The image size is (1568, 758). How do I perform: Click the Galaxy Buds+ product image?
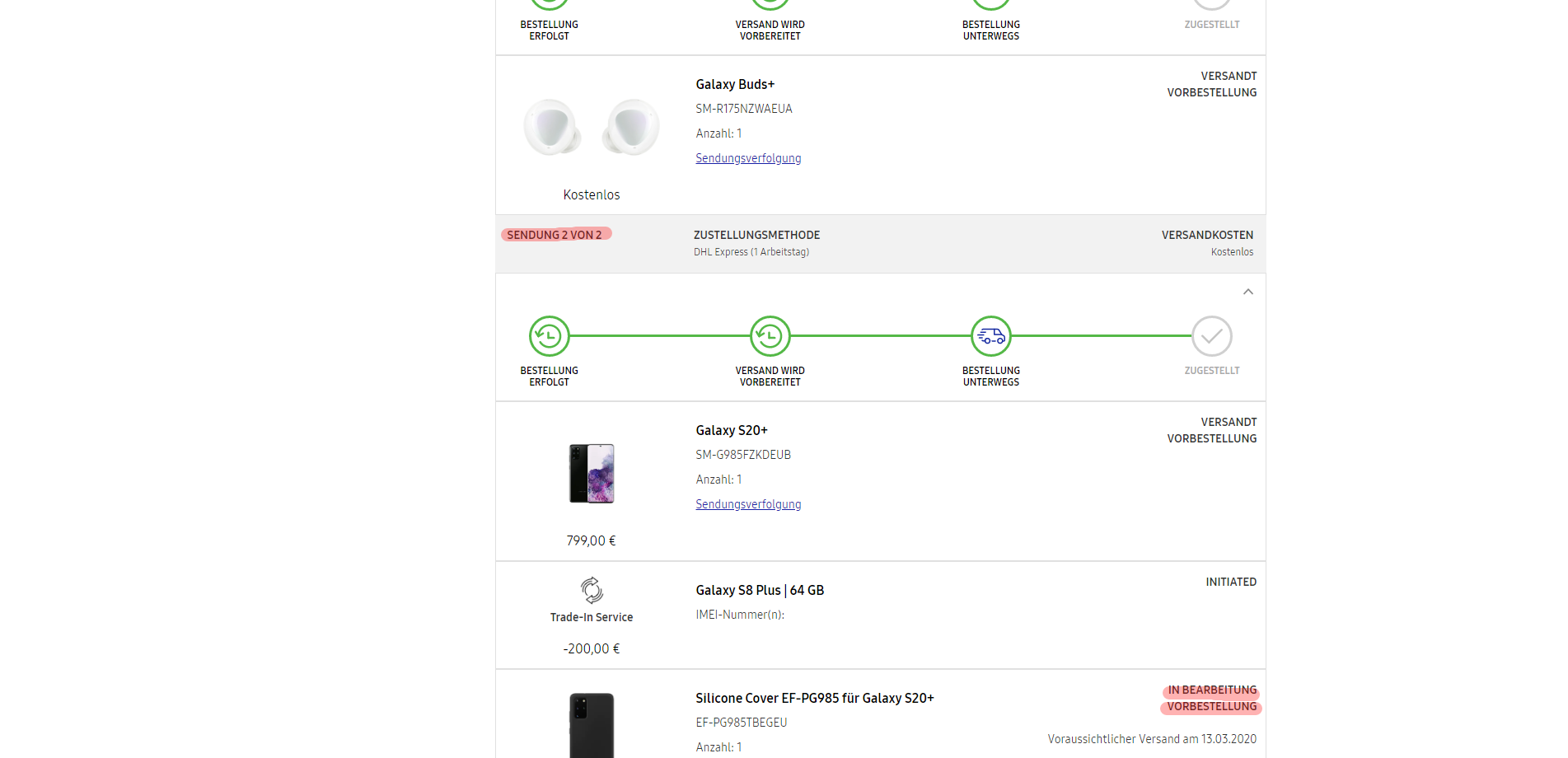coord(592,127)
